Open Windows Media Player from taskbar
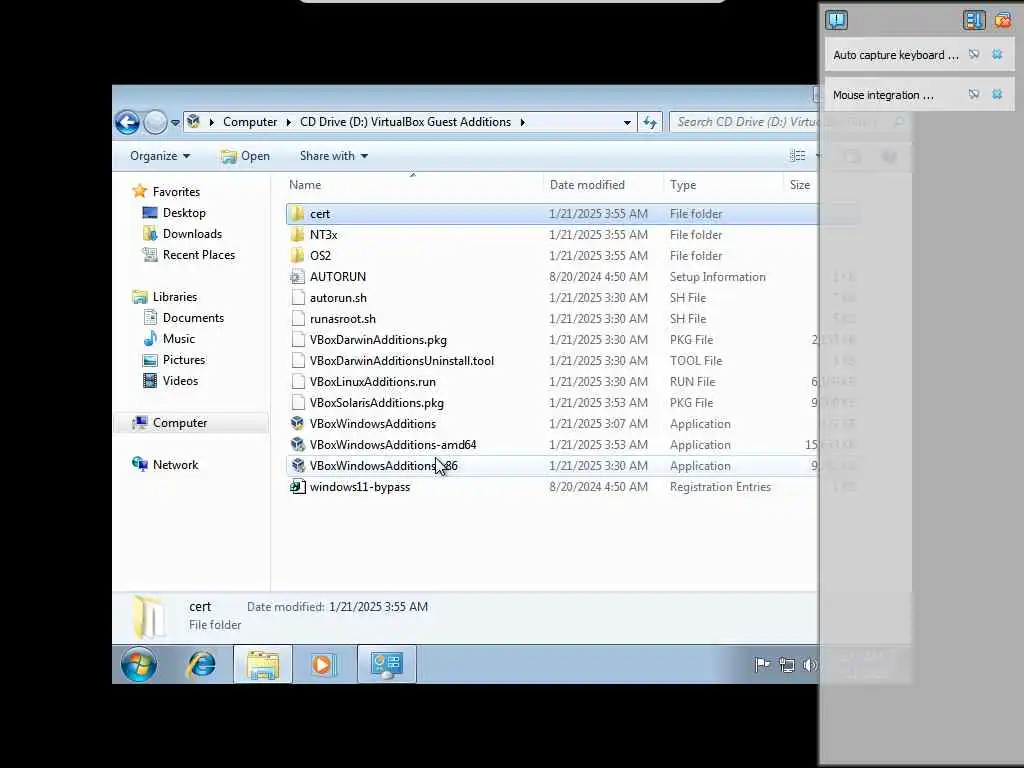Image resolution: width=1024 pixels, height=768 pixels. pos(324,664)
